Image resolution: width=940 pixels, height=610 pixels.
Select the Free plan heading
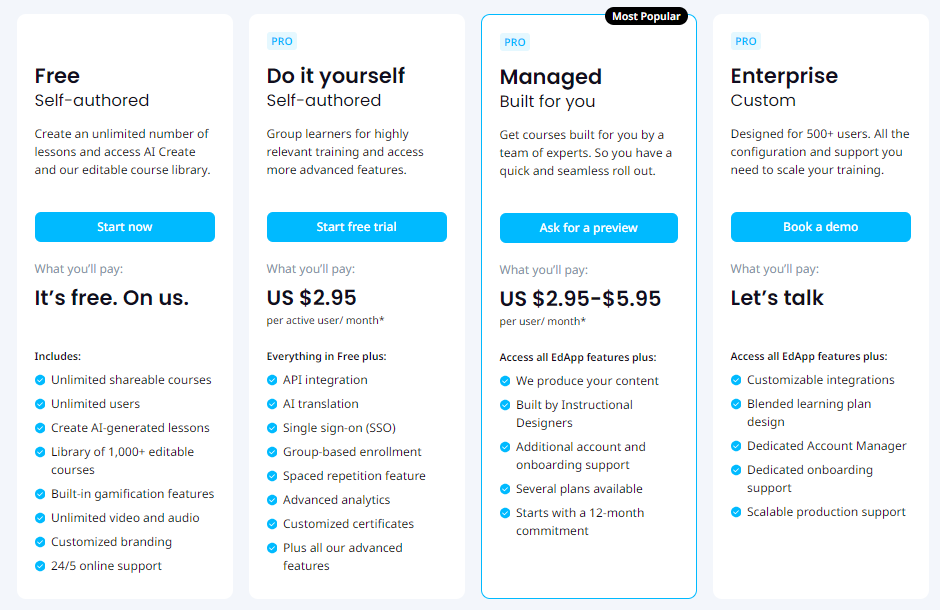[57, 76]
